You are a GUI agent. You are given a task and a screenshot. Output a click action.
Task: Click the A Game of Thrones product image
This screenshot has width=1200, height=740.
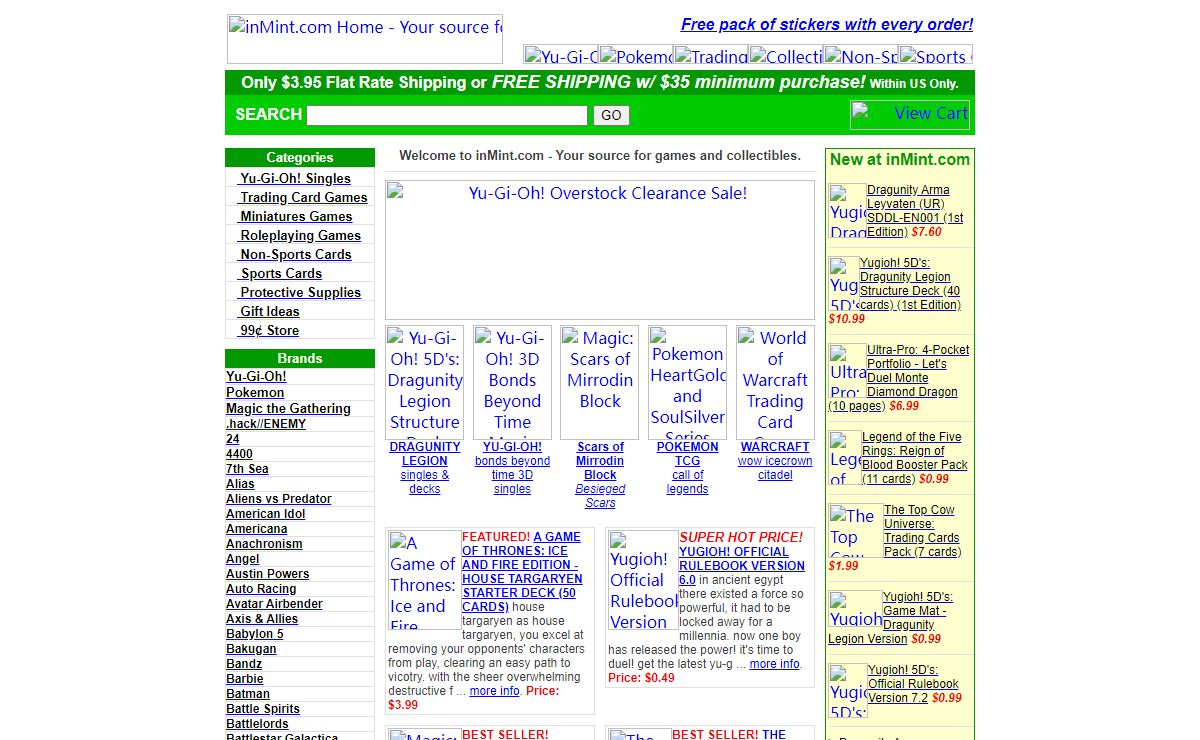pyautogui.click(x=424, y=580)
